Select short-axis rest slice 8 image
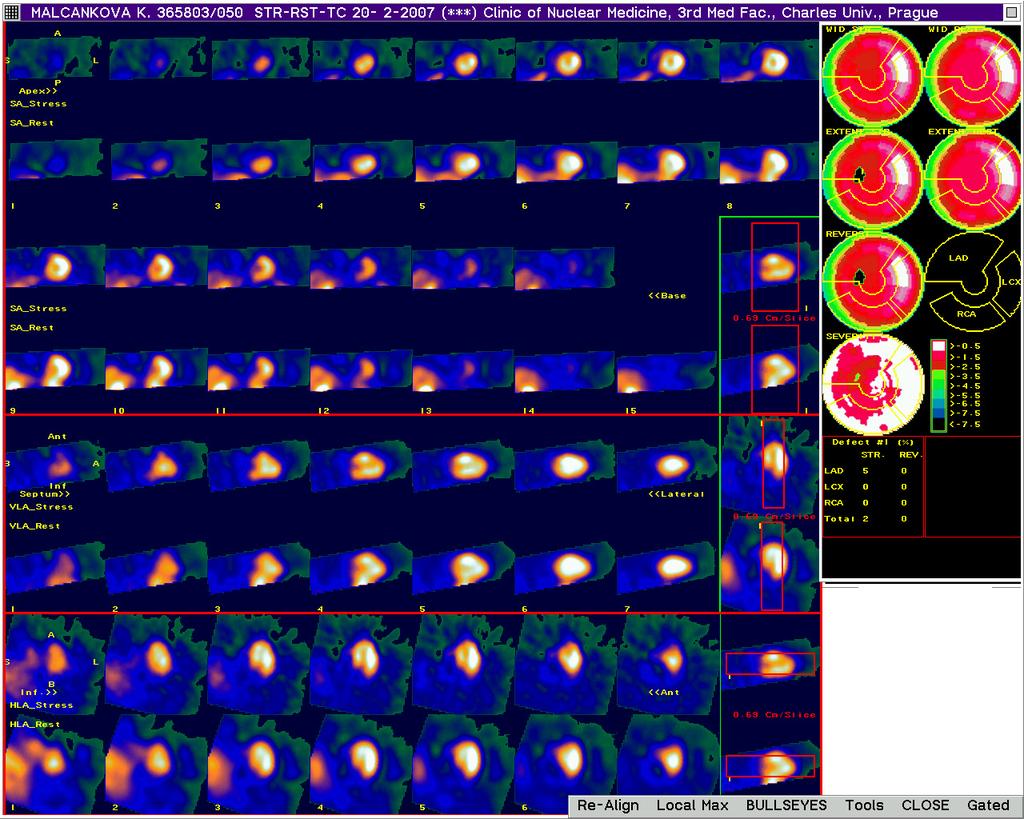This screenshot has width=1024, height=819. coord(769,162)
